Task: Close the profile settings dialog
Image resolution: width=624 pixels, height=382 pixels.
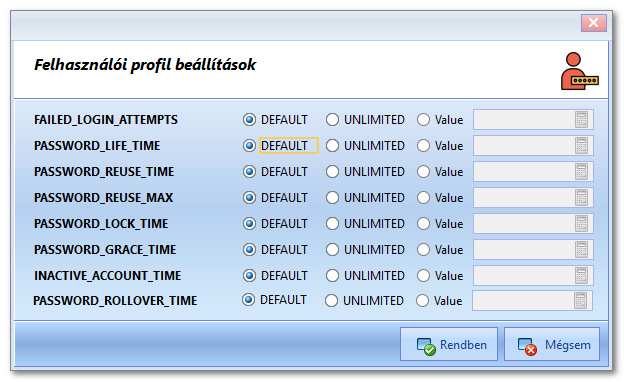Action: 593,23
